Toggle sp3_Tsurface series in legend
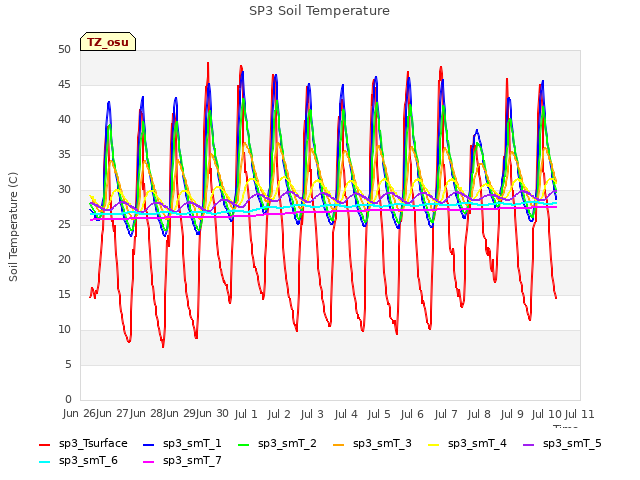 [83, 443]
